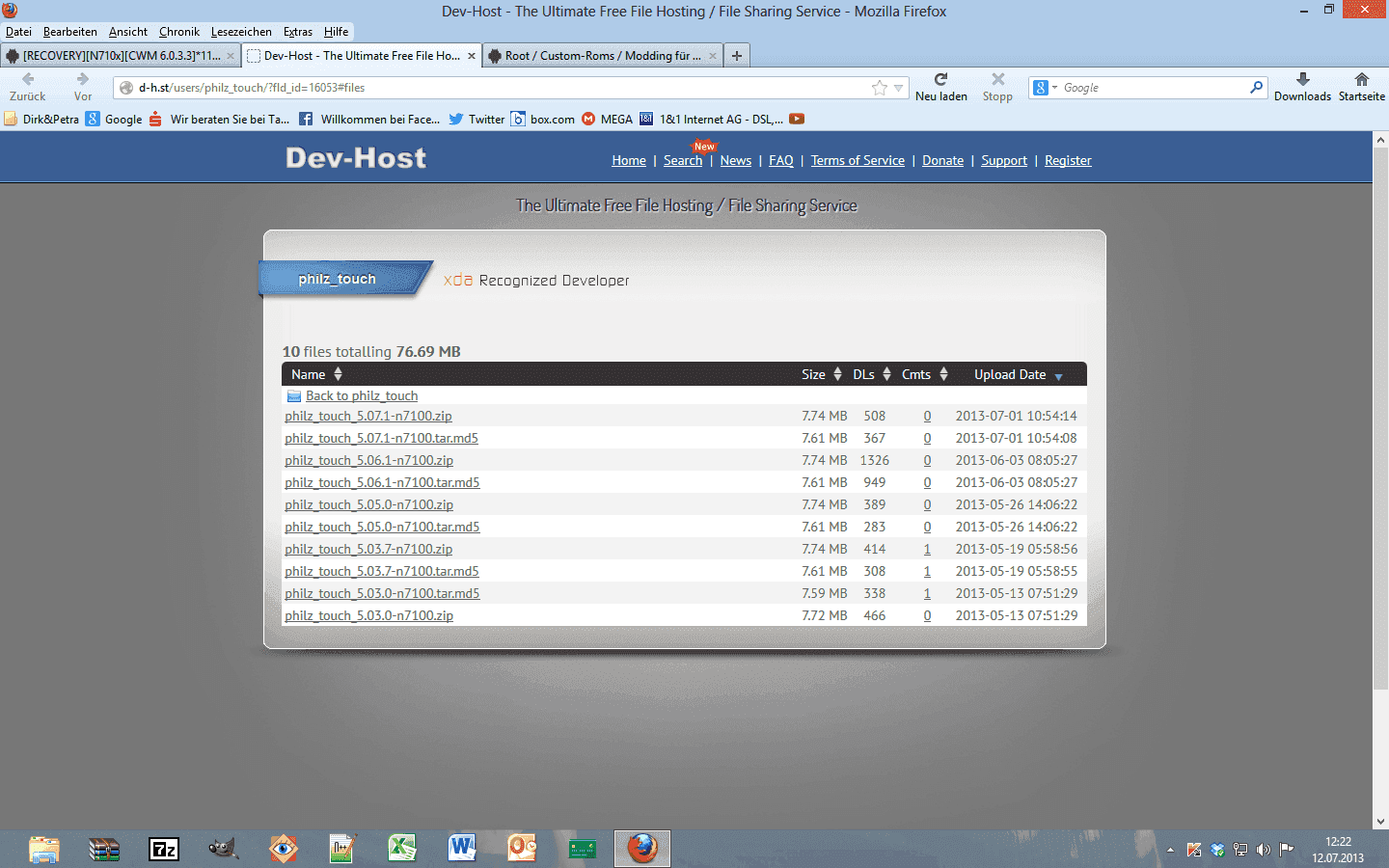Open the Twitter bookmark
1389x868 pixels.
click(x=477, y=120)
